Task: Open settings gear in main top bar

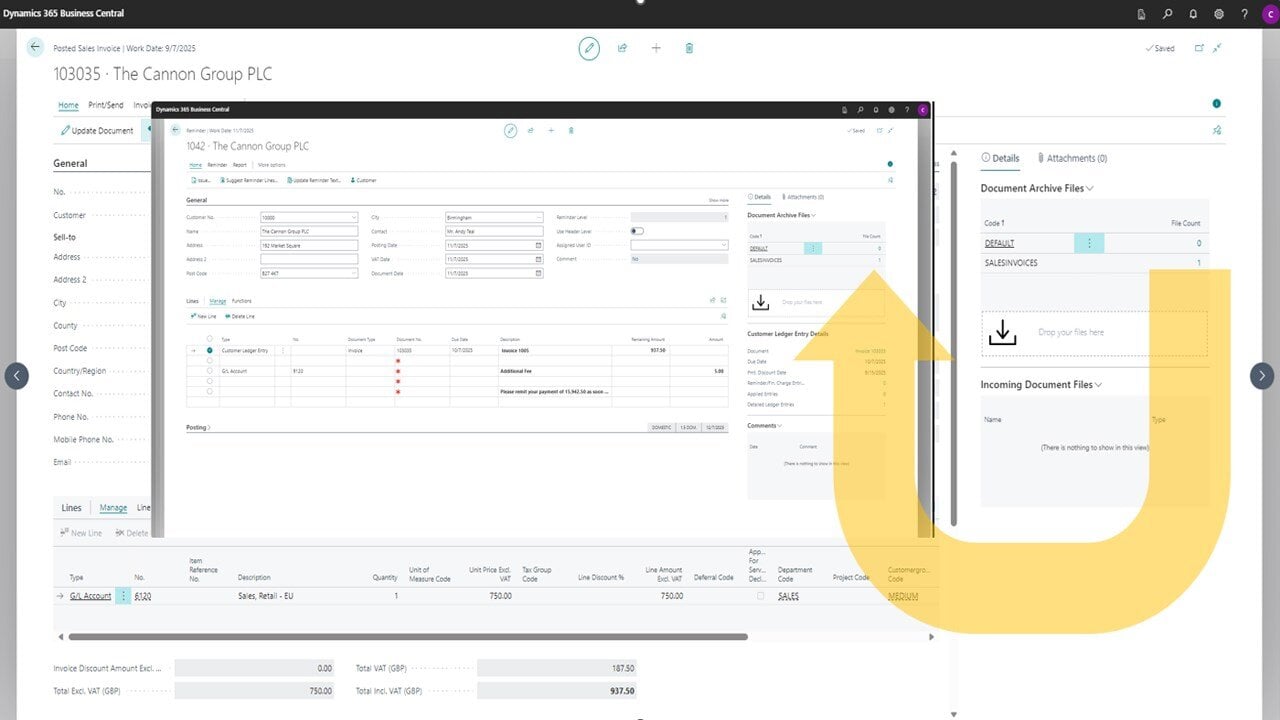Action: (x=1219, y=14)
